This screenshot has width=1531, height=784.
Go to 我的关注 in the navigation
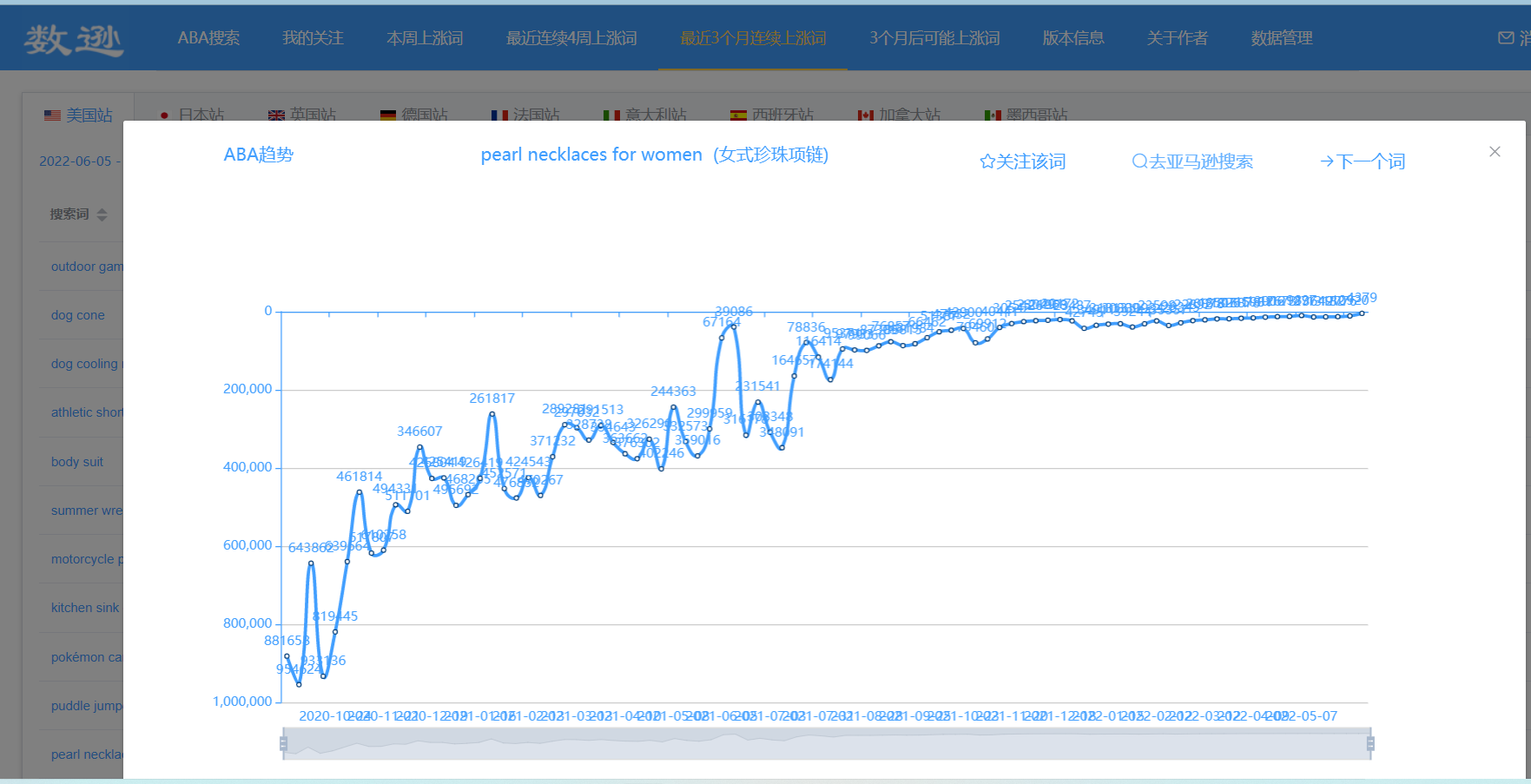pyautogui.click(x=313, y=38)
